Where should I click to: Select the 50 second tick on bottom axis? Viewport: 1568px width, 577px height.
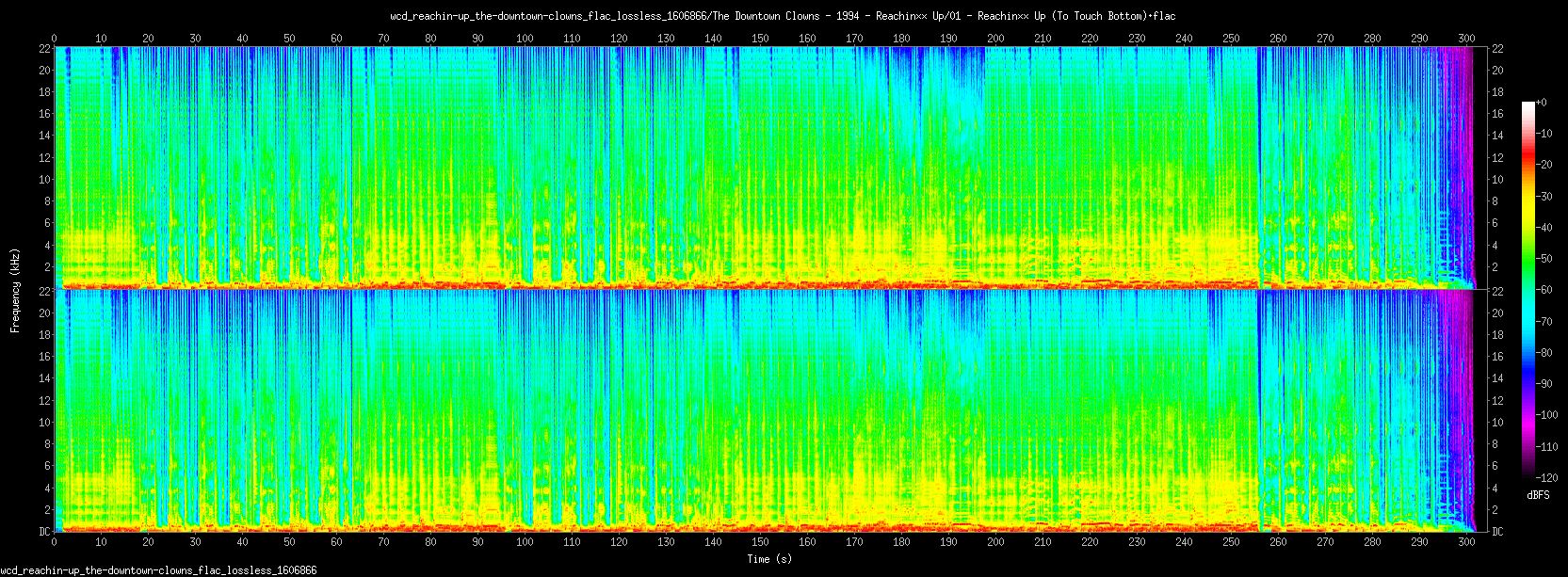[289, 542]
